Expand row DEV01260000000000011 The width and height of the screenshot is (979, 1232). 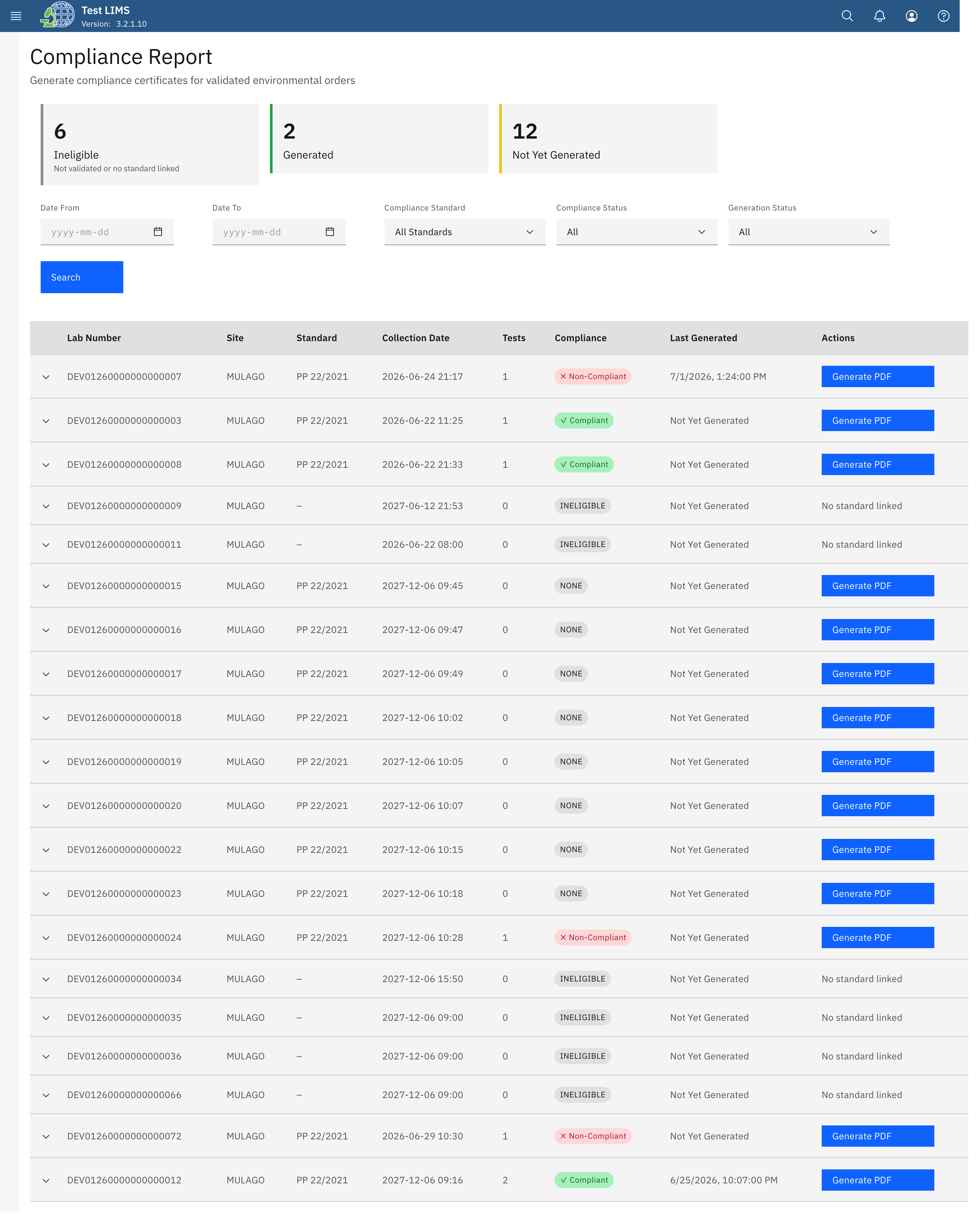pos(46,545)
